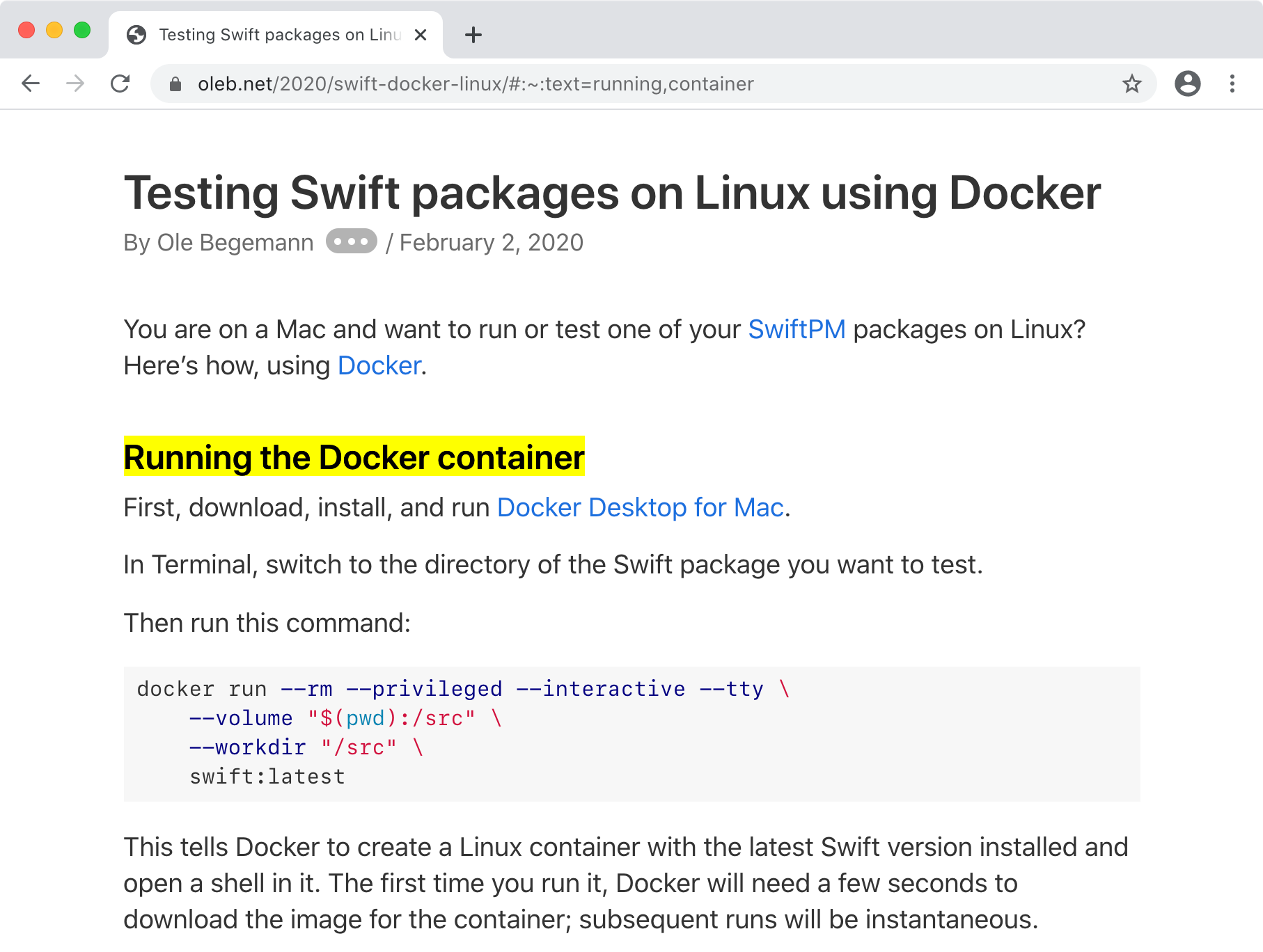Image resolution: width=1263 pixels, height=952 pixels.
Task: Bookmark this page with the star
Action: [x=1131, y=84]
